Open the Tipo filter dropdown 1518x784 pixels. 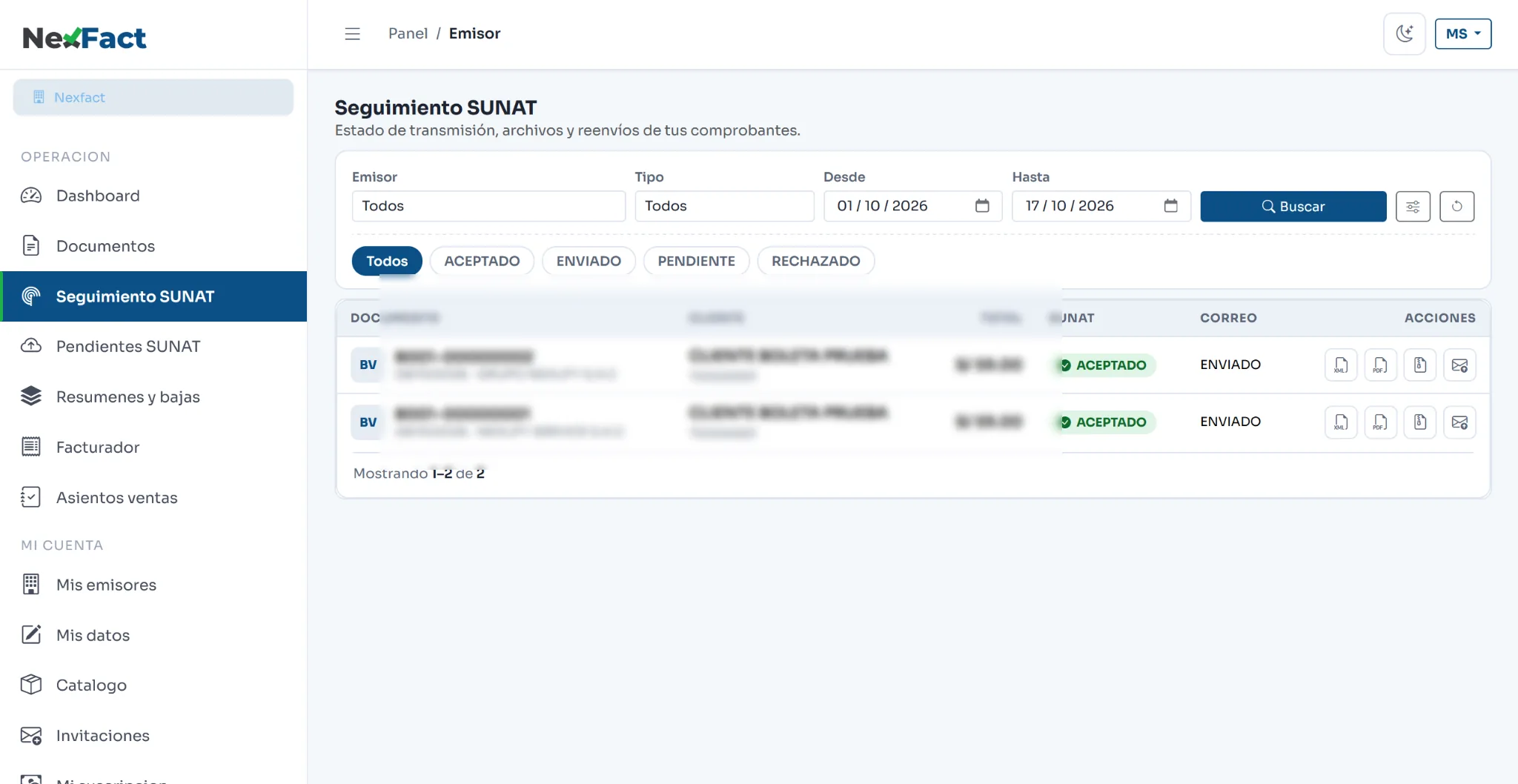coord(724,206)
